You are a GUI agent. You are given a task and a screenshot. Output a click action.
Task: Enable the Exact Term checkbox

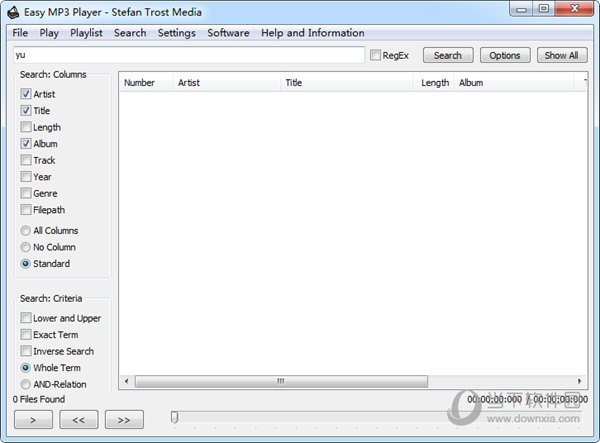[x=26, y=334]
